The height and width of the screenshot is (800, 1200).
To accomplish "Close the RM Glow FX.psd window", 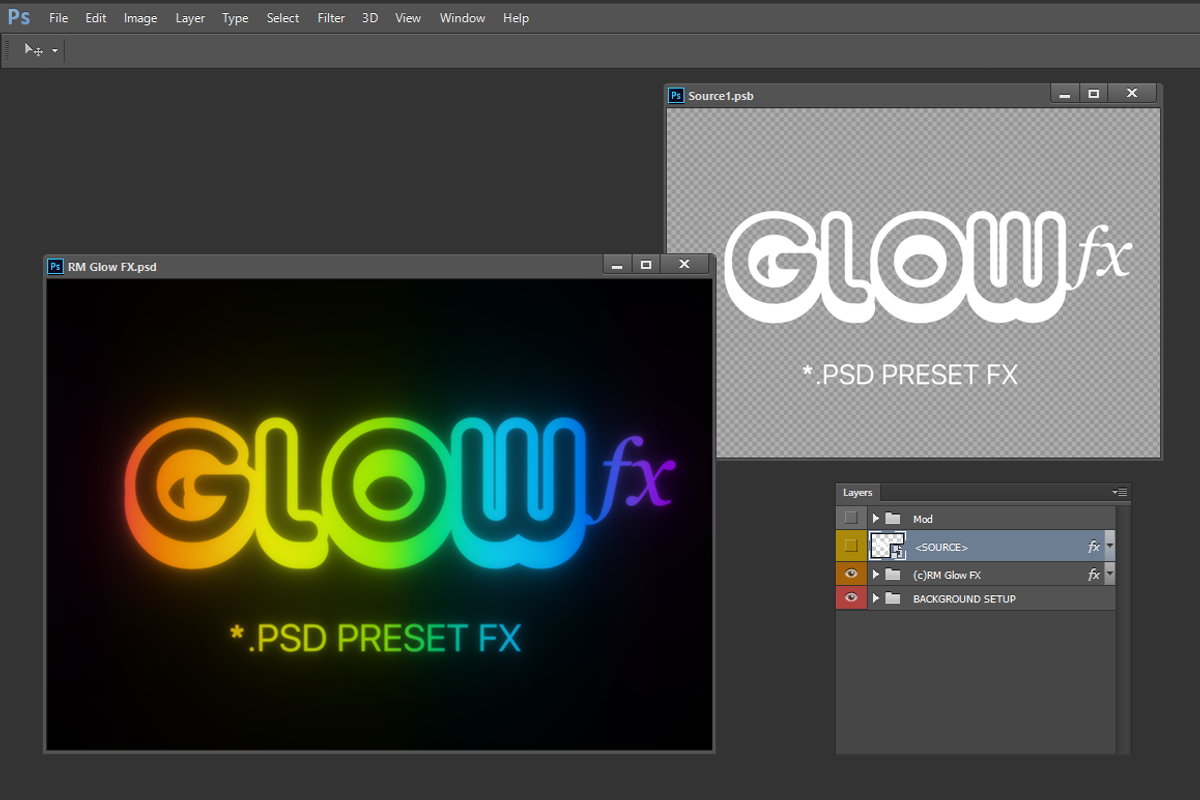I will point(684,265).
